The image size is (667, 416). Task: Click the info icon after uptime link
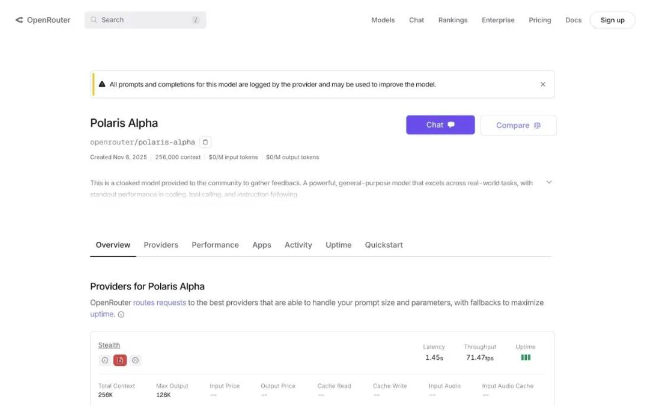click(121, 314)
